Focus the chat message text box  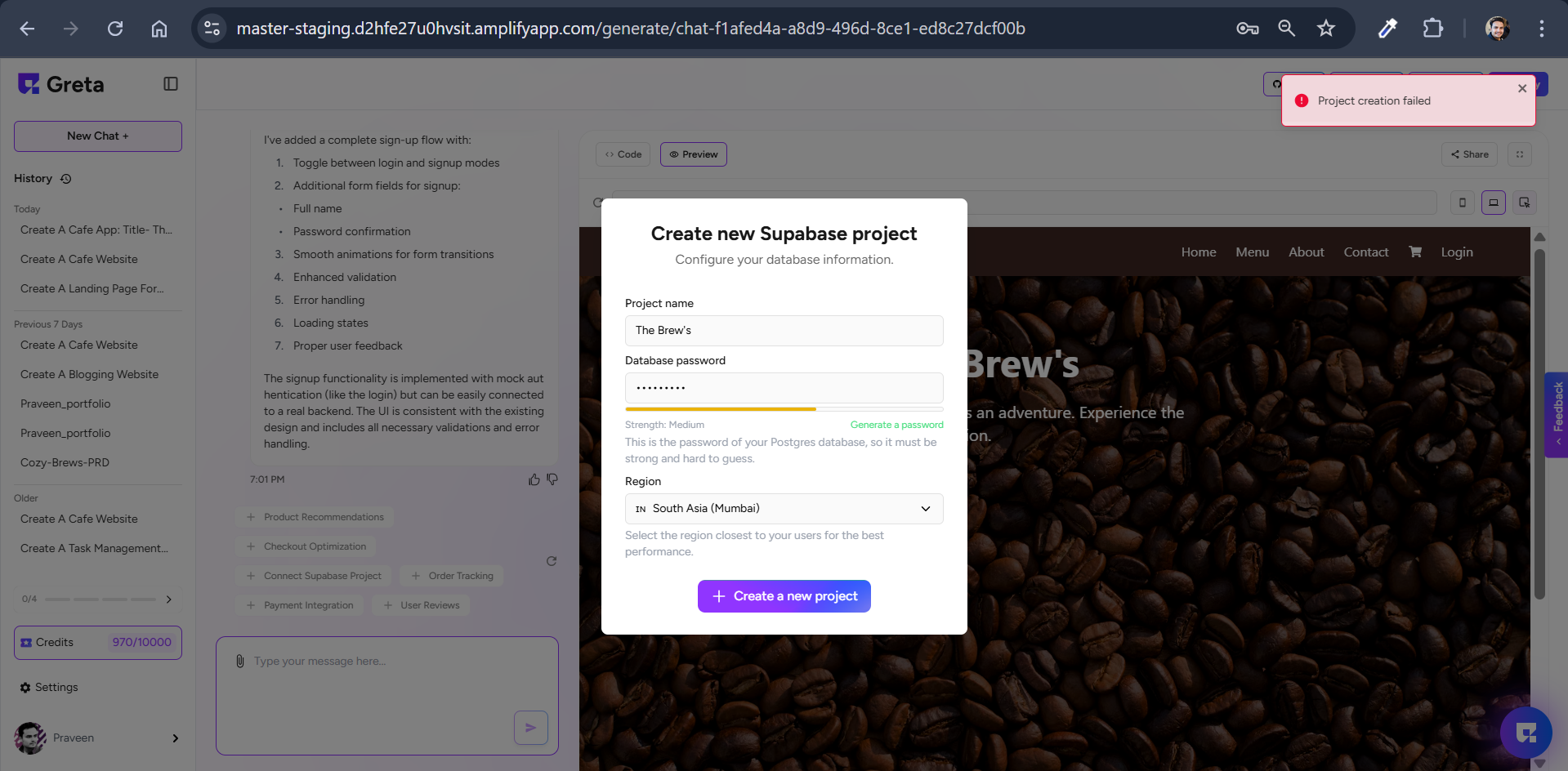pyautogui.click(x=387, y=696)
